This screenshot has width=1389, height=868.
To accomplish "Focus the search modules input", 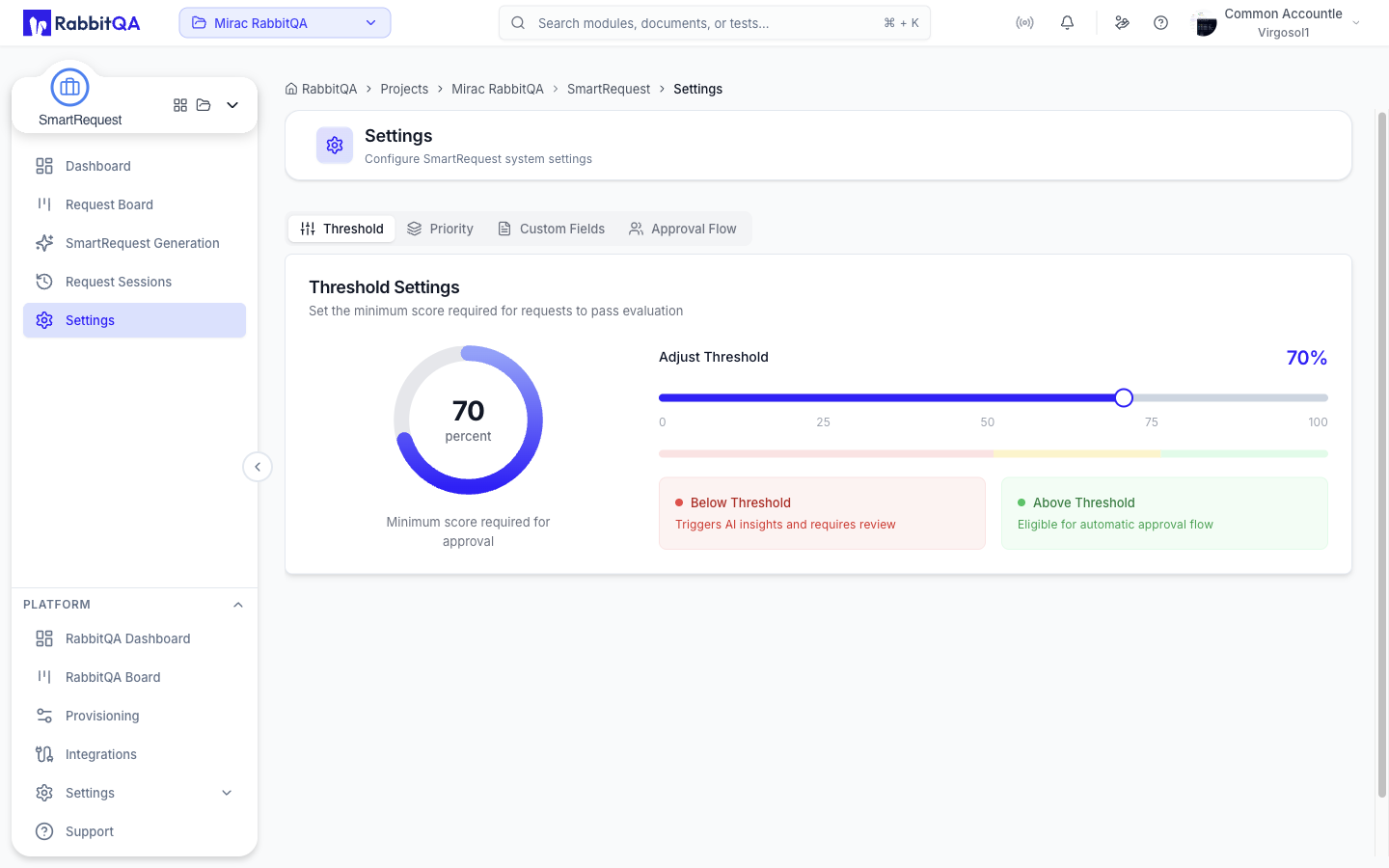I will pos(715,23).
